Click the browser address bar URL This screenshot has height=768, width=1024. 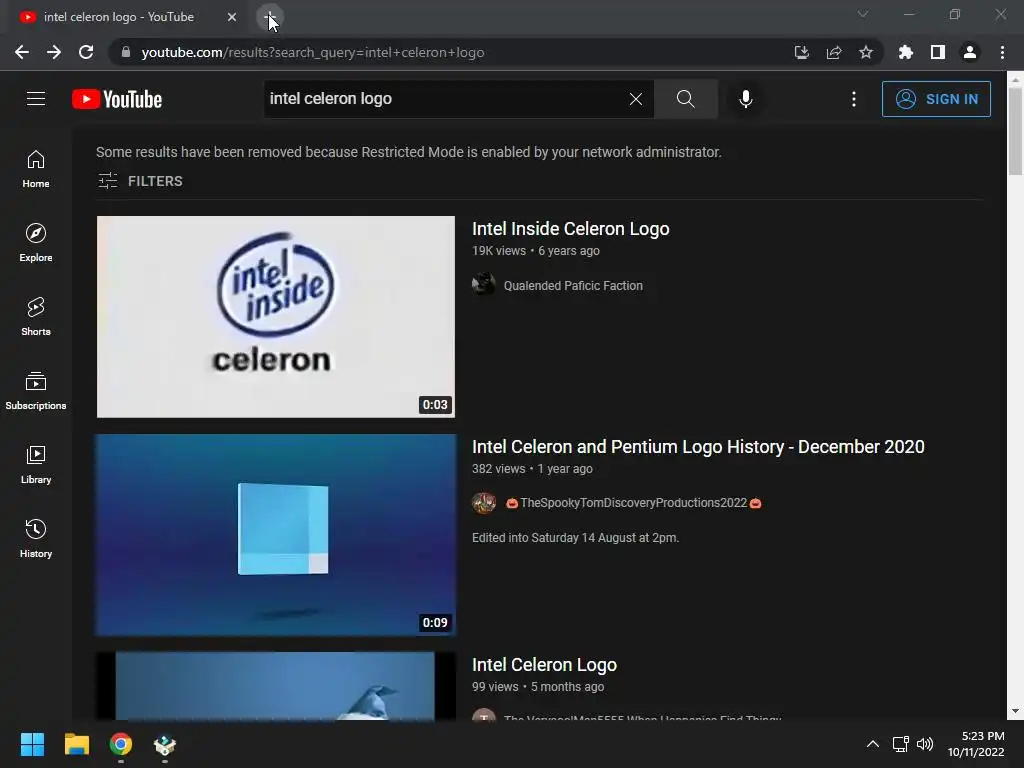313,52
